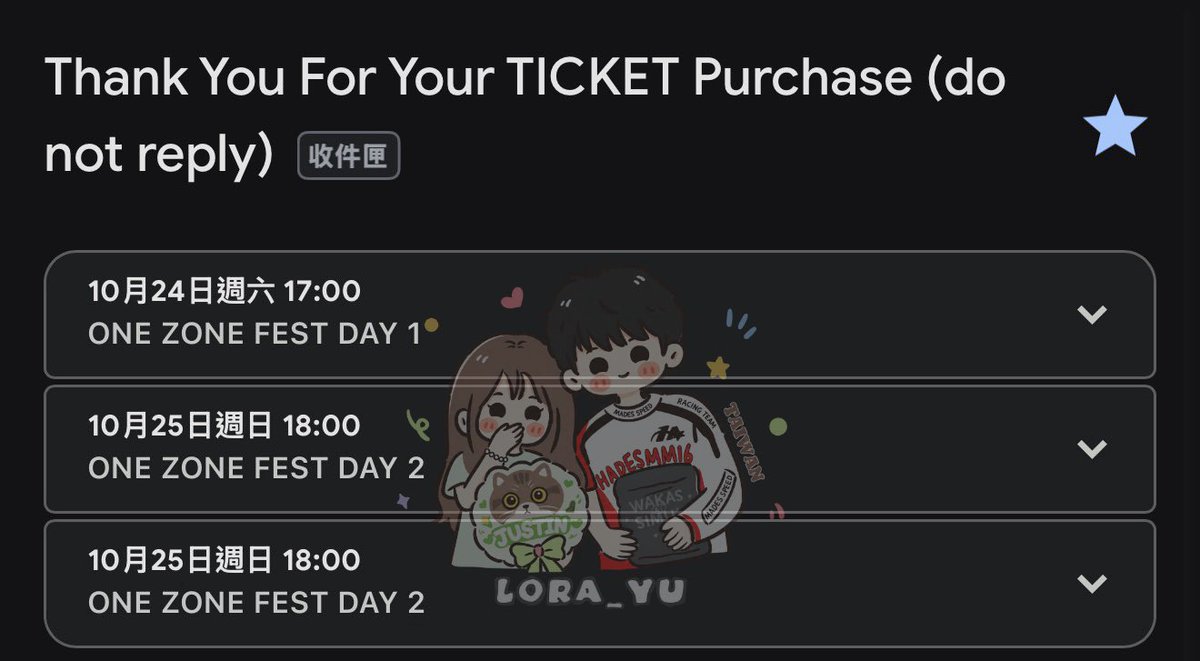Click the Thank You For Your TICKET subject

(525, 117)
